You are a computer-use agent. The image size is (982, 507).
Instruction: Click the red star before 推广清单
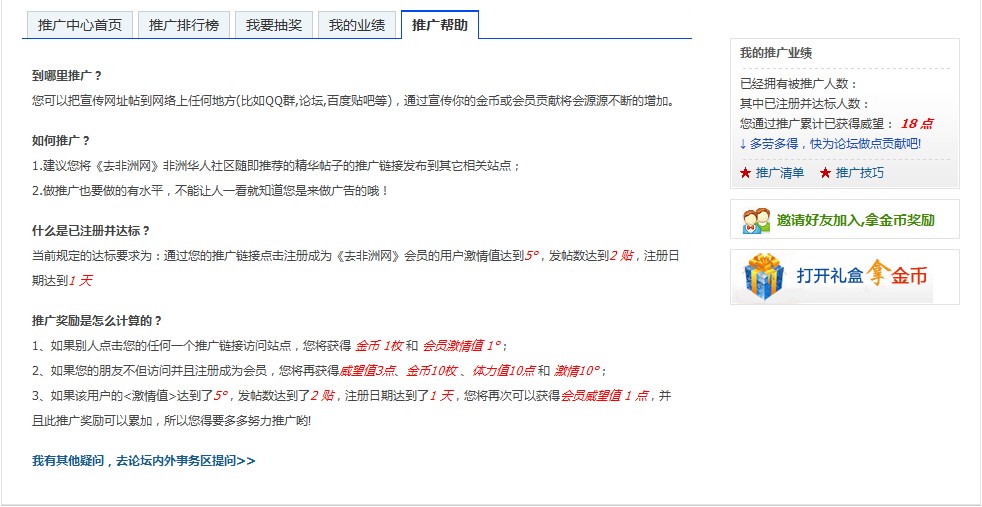coord(745,173)
